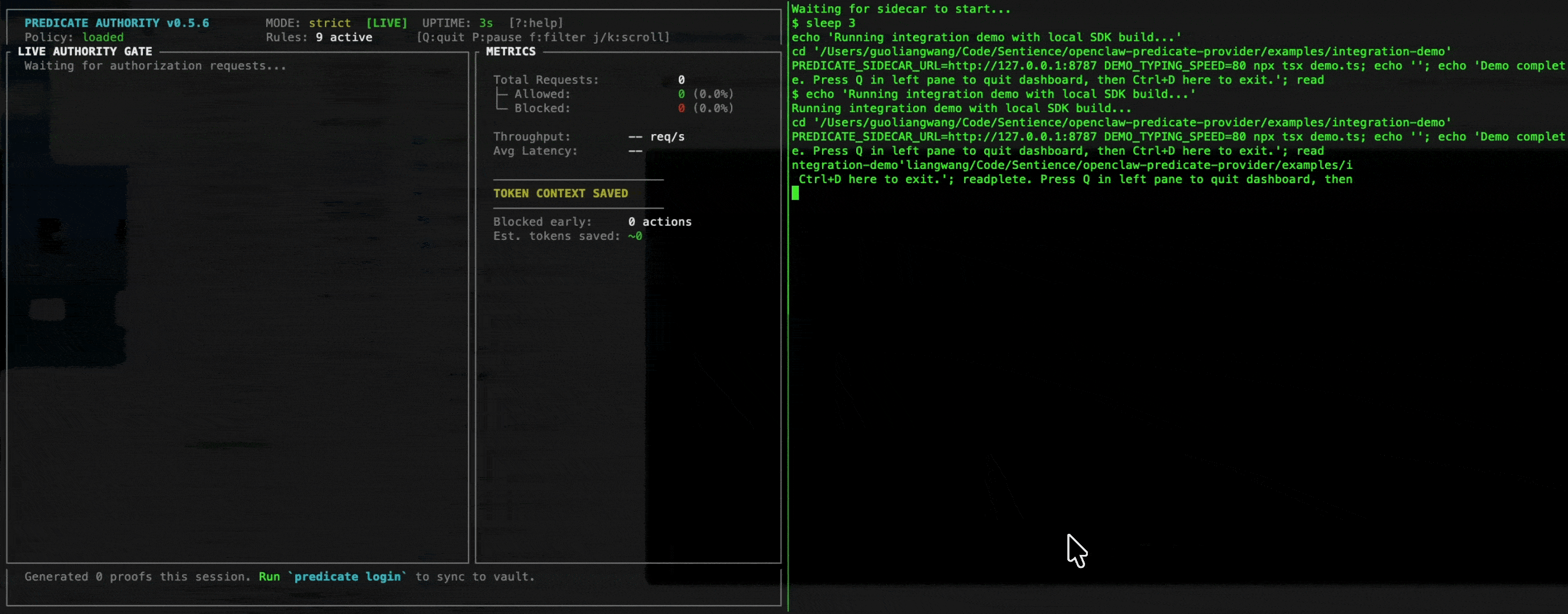Collapse the LIVE AUTHORITY GATE panel
The height and width of the screenshot is (614, 1568).
click(84, 51)
